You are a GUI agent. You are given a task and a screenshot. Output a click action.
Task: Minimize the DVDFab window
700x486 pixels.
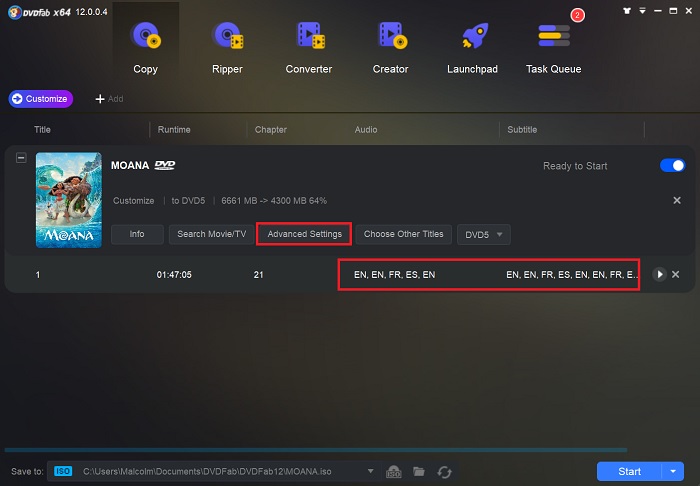click(658, 11)
